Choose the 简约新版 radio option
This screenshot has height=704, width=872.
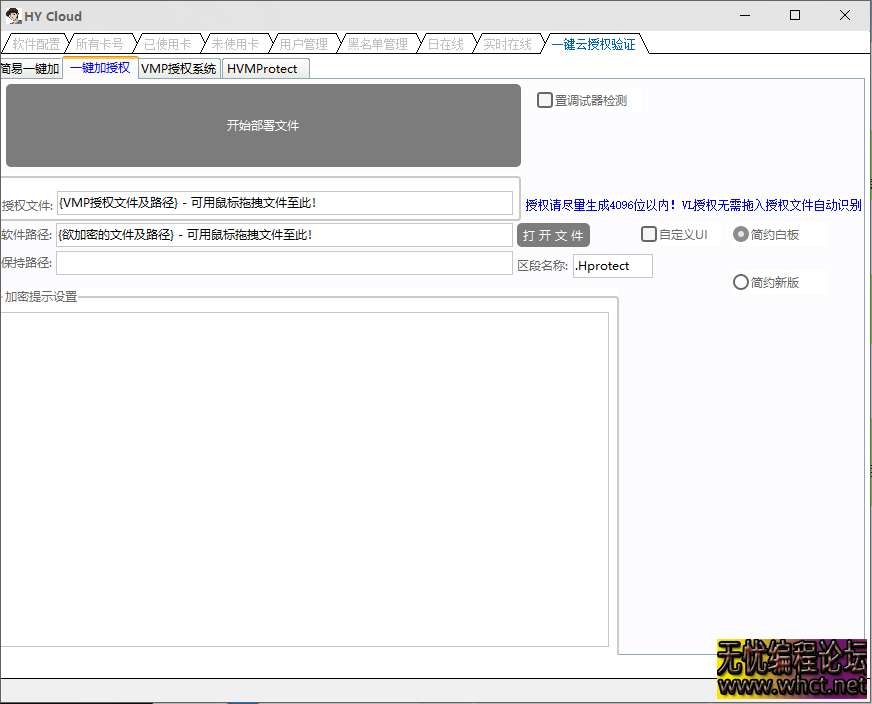[x=741, y=282]
